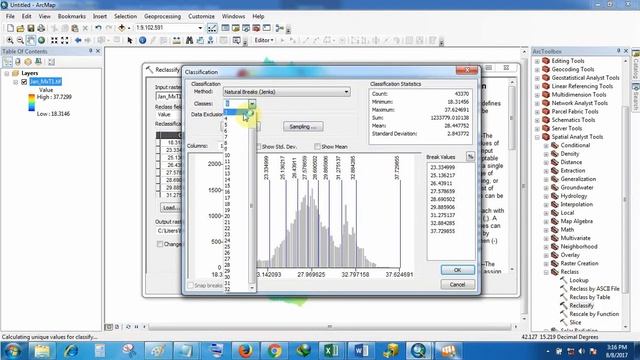The height and width of the screenshot is (360, 640).
Task: Open map document folder icon
Action: point(20,28)
